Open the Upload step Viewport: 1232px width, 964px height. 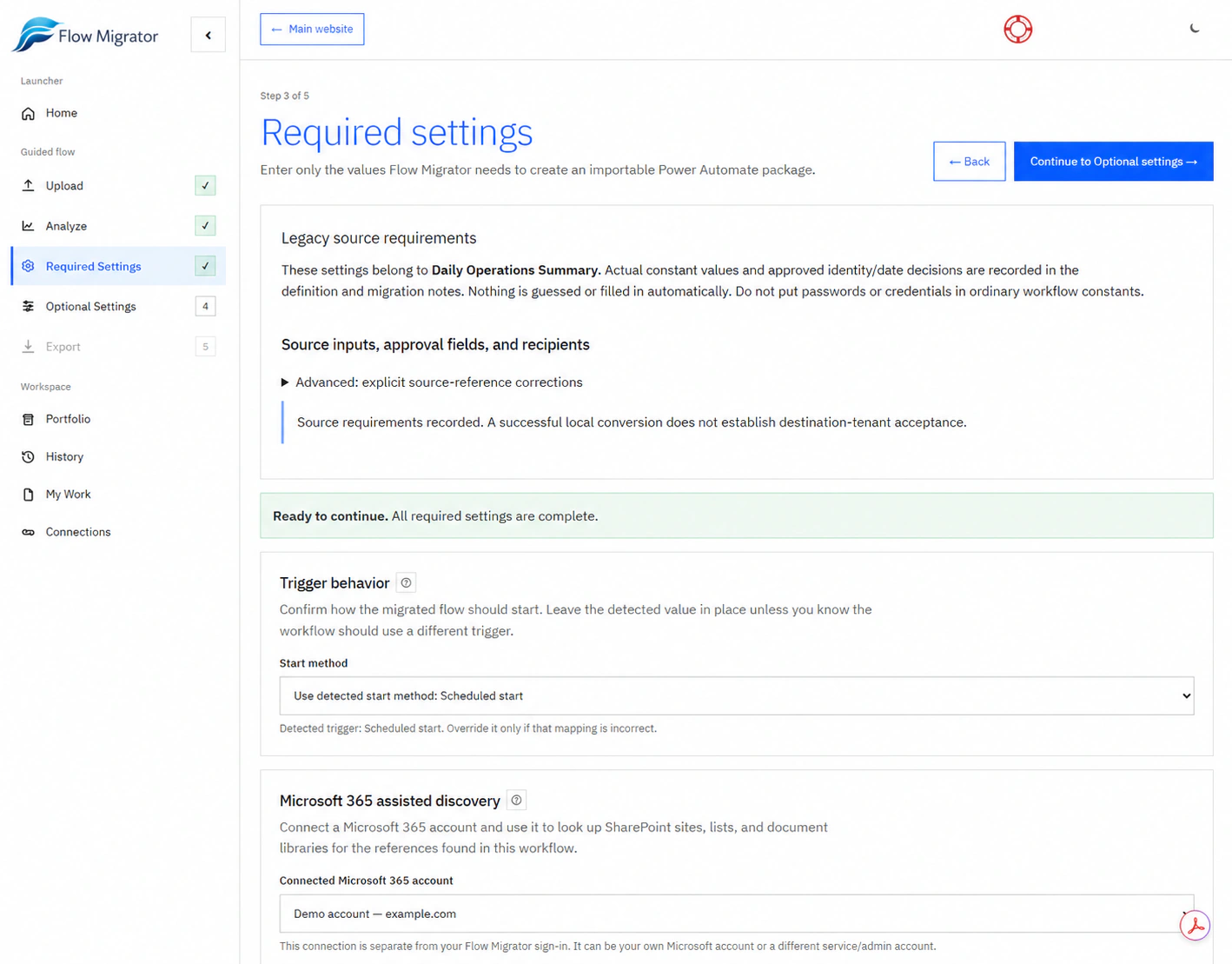pyautogui.click(x=118, y=186)
